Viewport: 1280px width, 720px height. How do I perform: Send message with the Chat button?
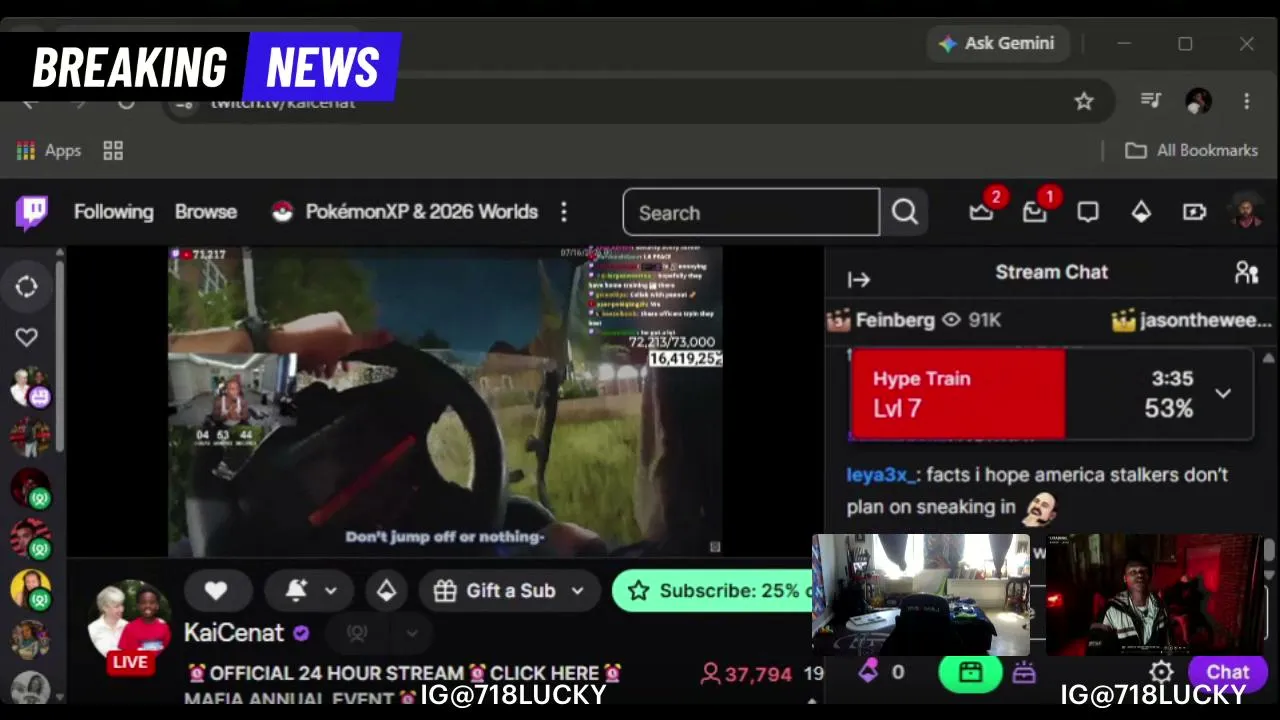[x=1228, y=672]
